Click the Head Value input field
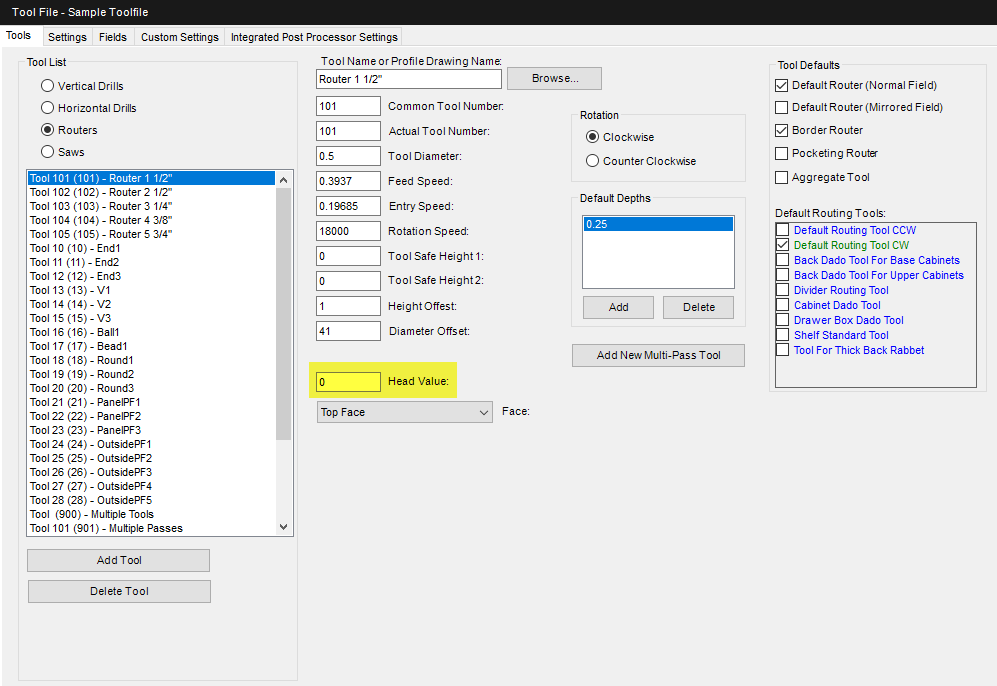 tap(348, 382)
